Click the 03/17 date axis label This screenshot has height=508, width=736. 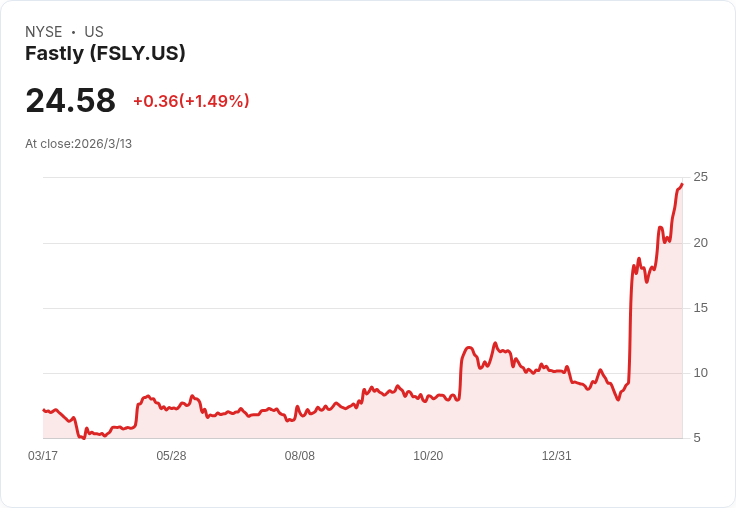[x=43, y=456]
